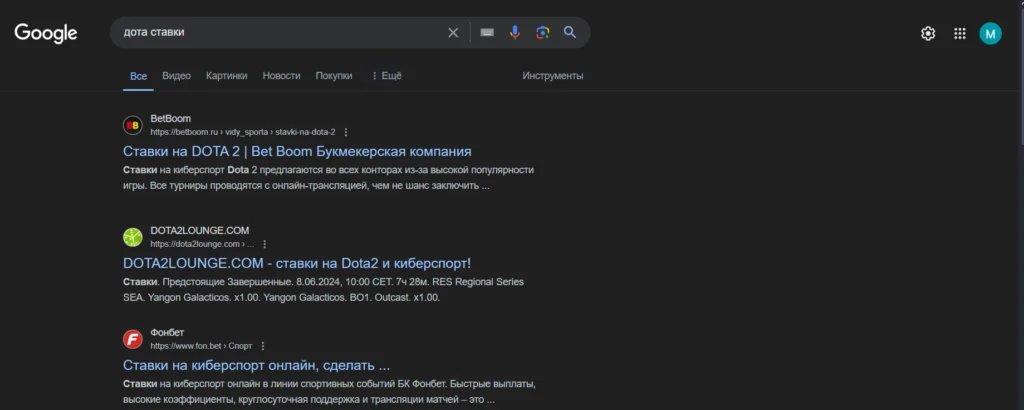Viewport: 1024px width, 410px height.
Task: Expand the Ещё more filters menu
Action: coord(386,76)
